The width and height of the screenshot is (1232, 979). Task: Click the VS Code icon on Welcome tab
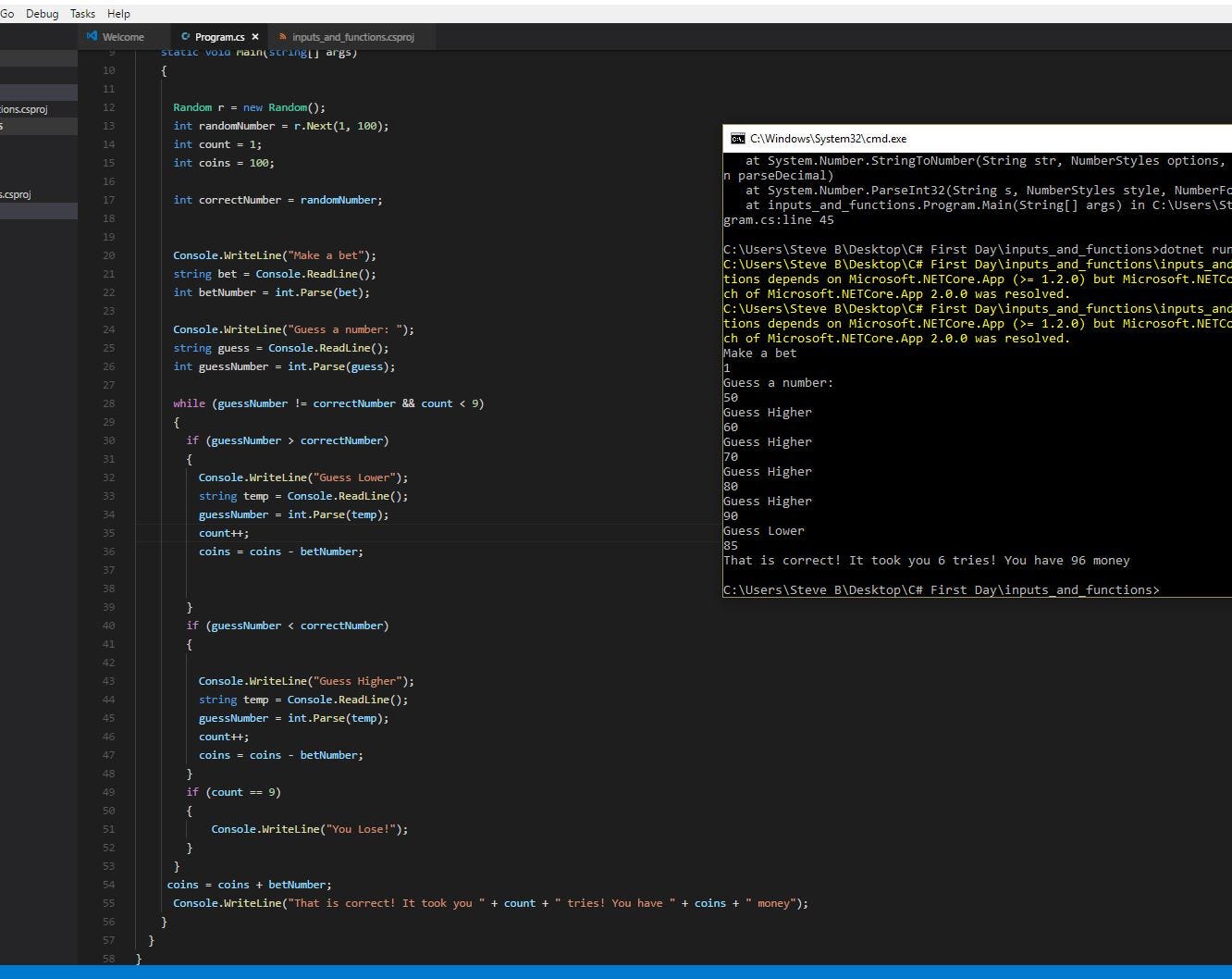pyautogui.click(x=92, y=36)
